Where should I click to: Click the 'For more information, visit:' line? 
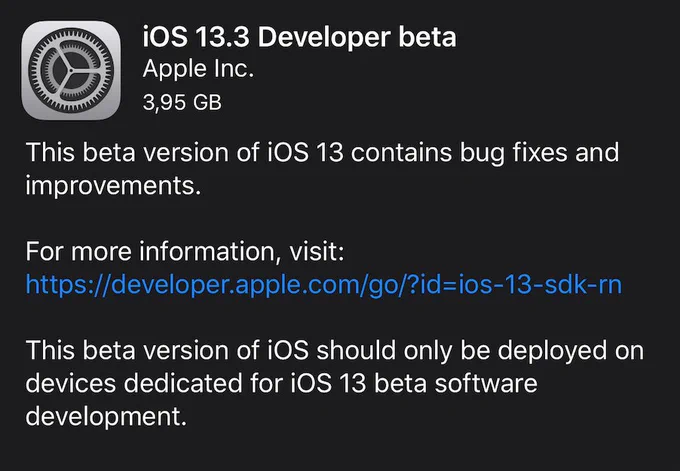[185, 252]
